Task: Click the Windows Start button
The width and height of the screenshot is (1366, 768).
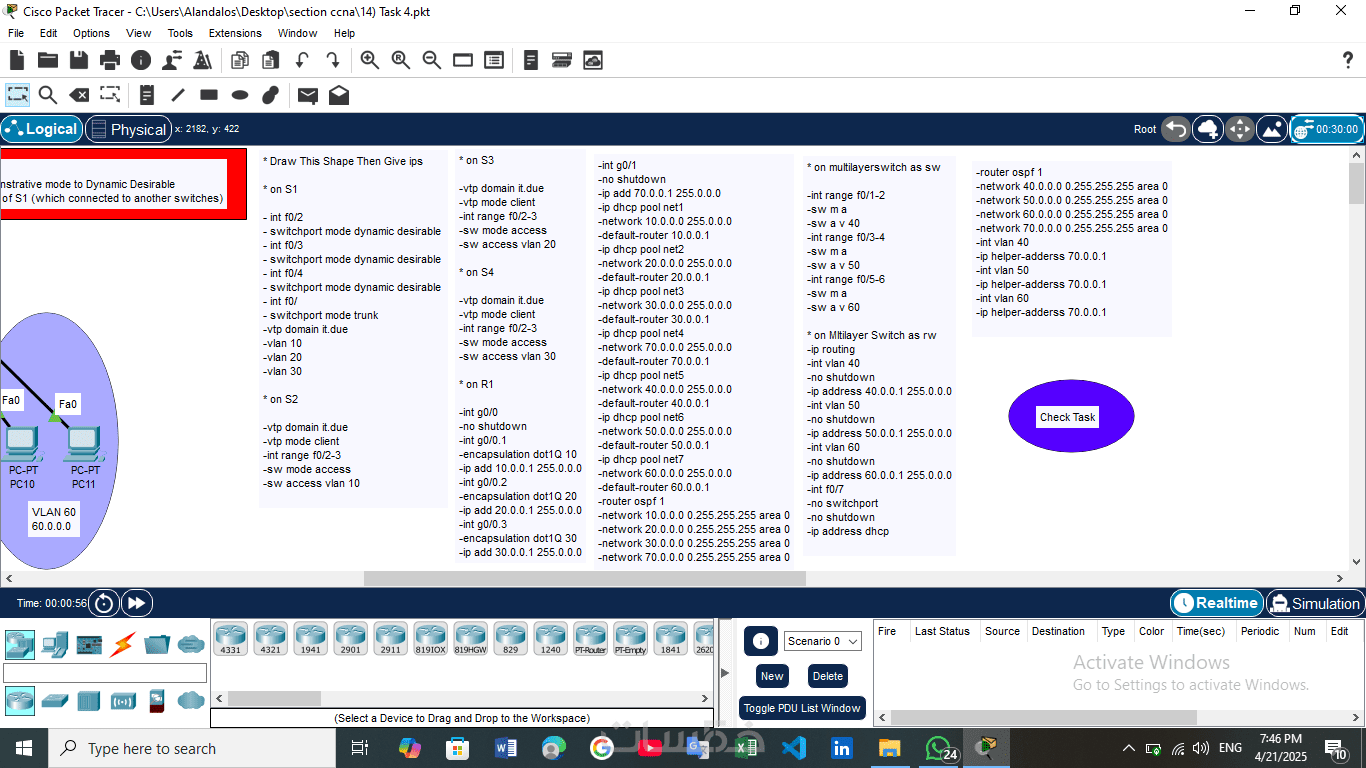Action: coord(23,748)
